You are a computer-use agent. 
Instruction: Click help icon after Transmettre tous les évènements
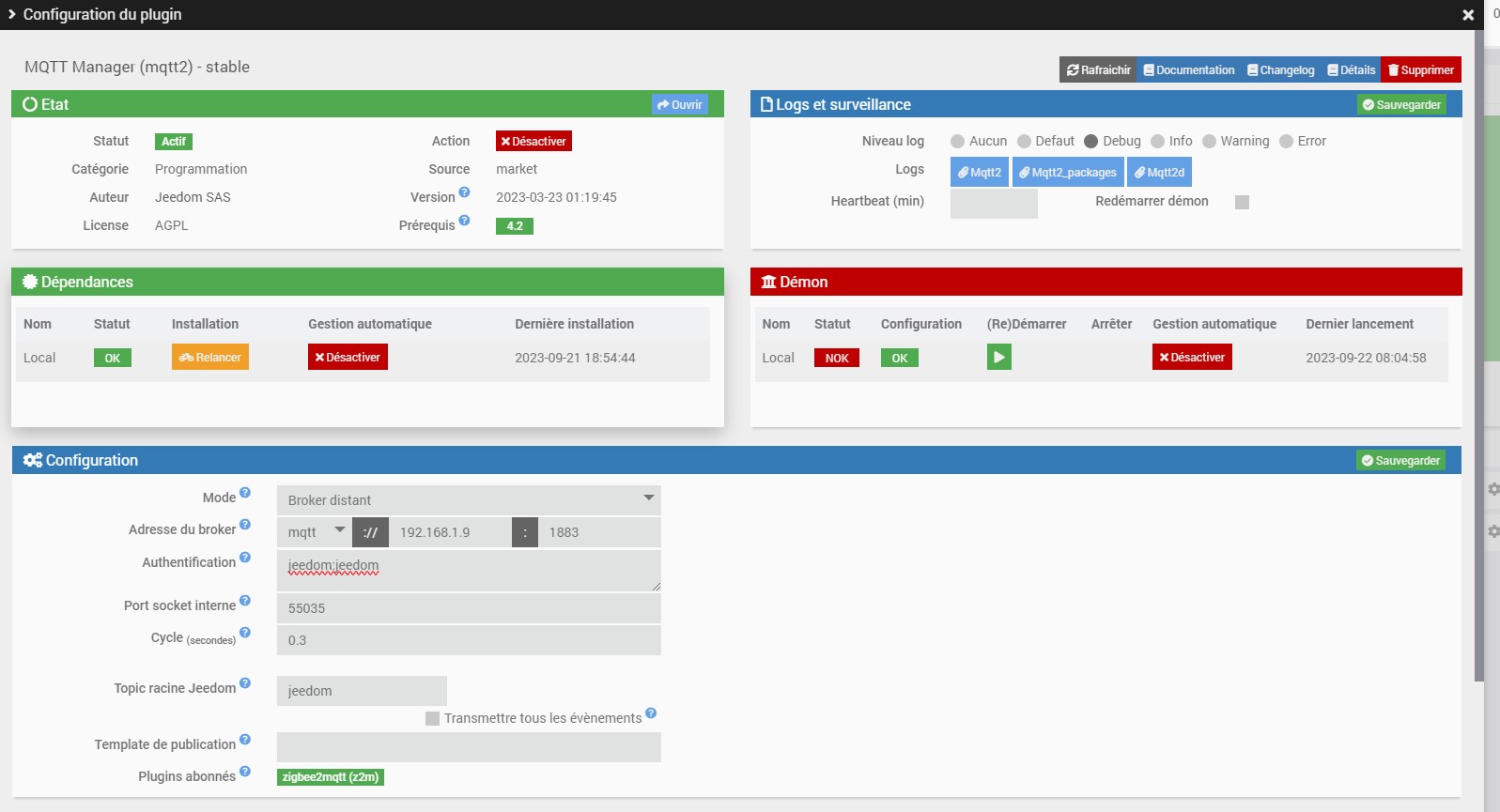click(x=651, y=713)
